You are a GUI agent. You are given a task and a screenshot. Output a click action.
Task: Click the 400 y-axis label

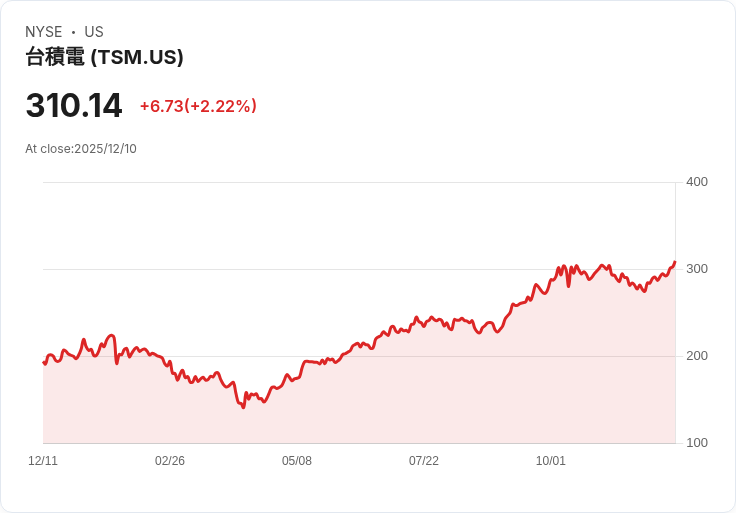696,182
